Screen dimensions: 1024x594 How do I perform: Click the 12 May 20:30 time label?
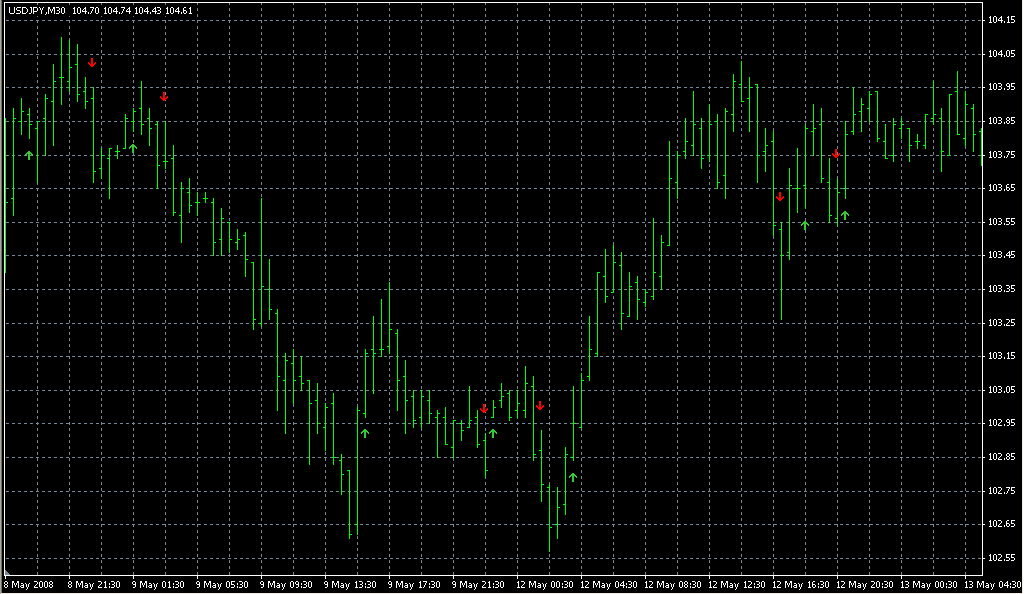(x=865, y=585)
